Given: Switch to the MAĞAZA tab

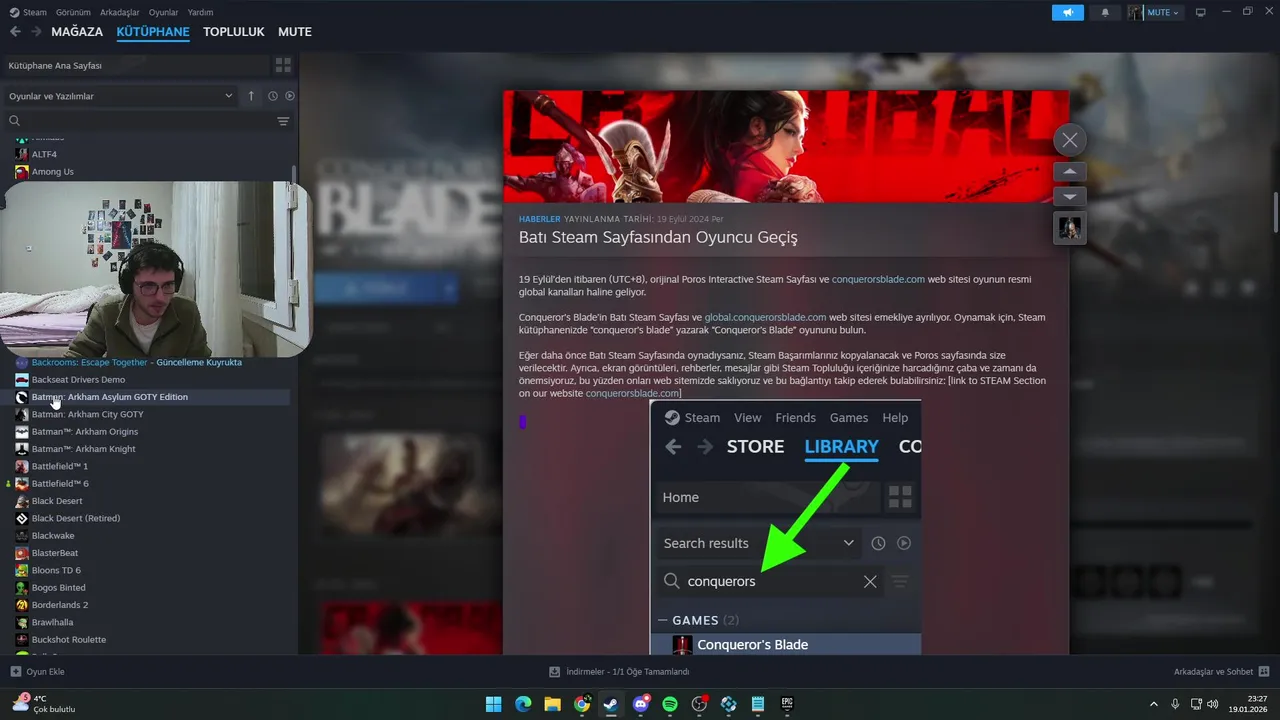Looking at the screenshot, I should click(77, 32).
